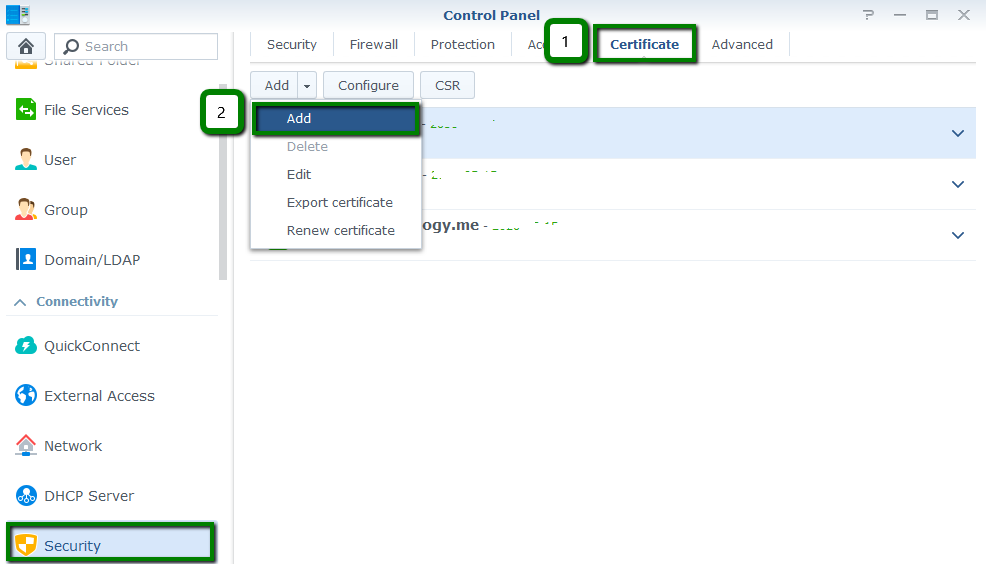The height and width of the screenshot is (564, 986).
Task: Expand the synology.me certificate chevron
Action: pos(957,235)
